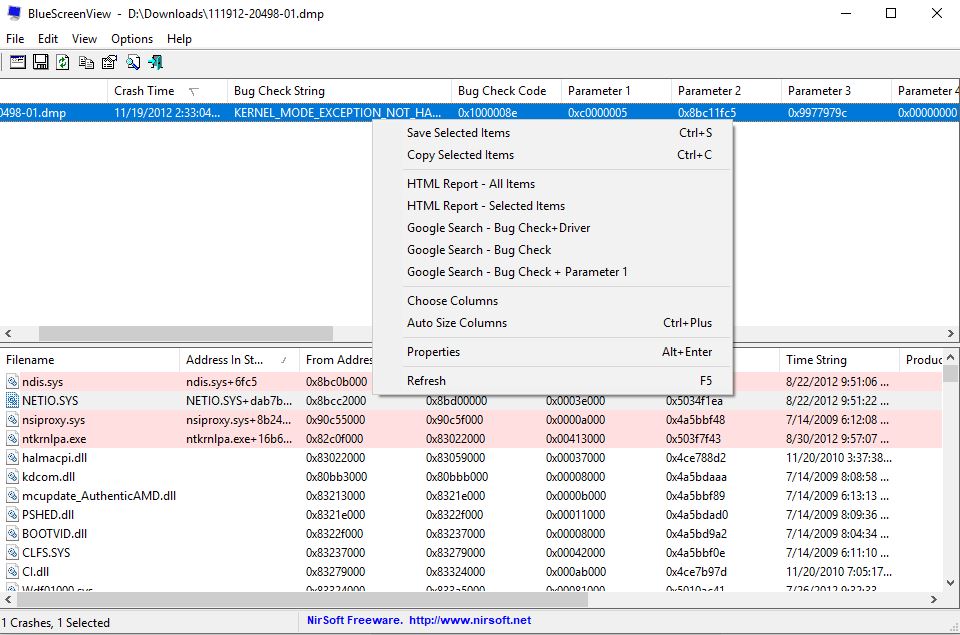The width and height of the screenshot is (960, 635).
Task: Choose Save Selected Items in context menu
Action: [552, 133]
